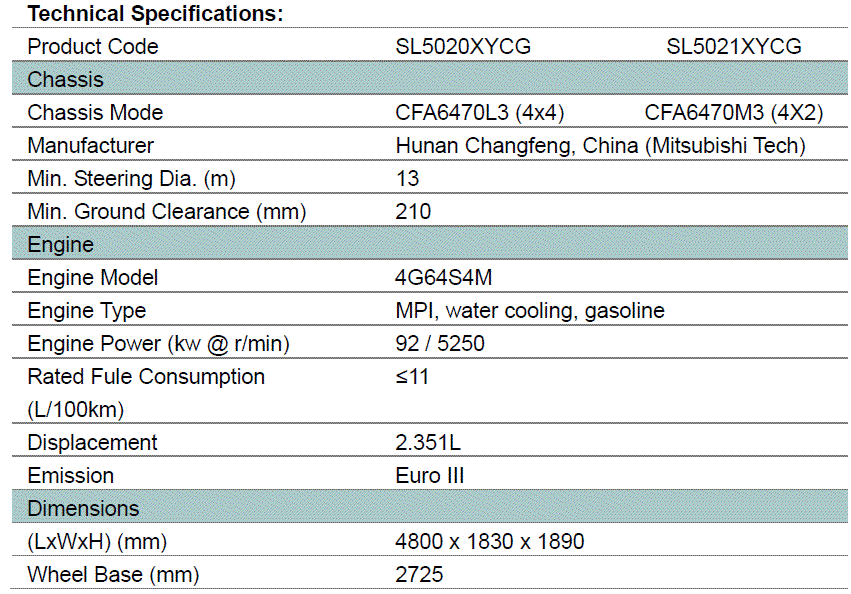Click the 4800 x 1830 x 1890 dimensions
This screenshot has height=594, width=851.
point(490,542)
